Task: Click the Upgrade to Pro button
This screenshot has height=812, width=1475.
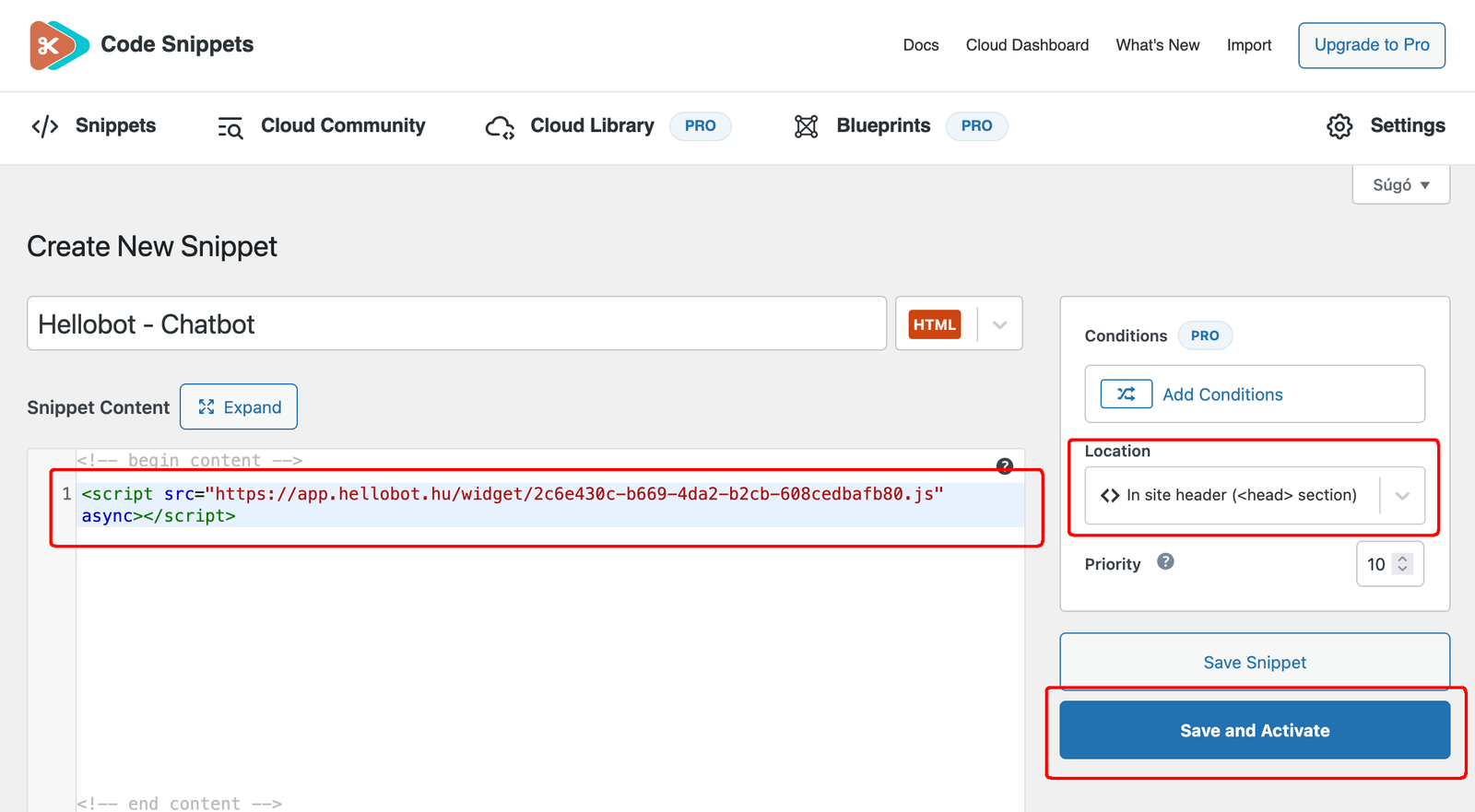Action: 1372,45
